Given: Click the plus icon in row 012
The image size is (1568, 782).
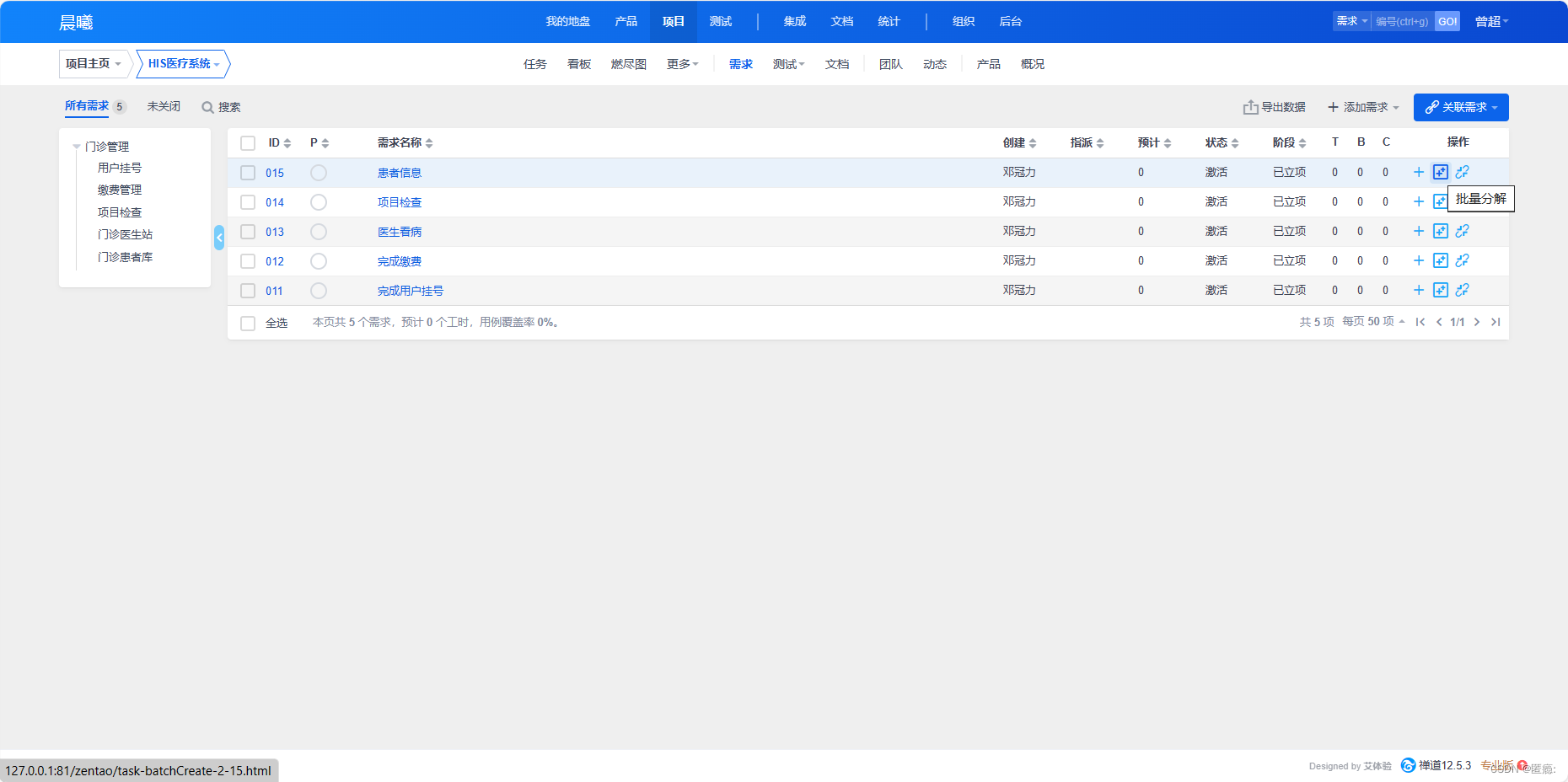Looking at the screenshot, I should [x=1419, y=260].
